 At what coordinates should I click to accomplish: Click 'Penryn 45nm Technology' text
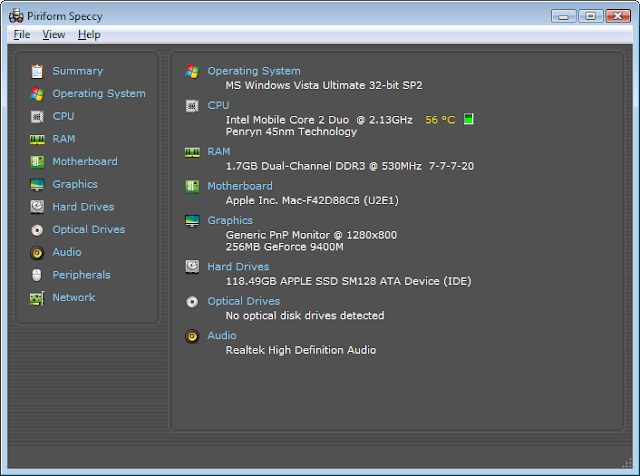coord(291,131)
